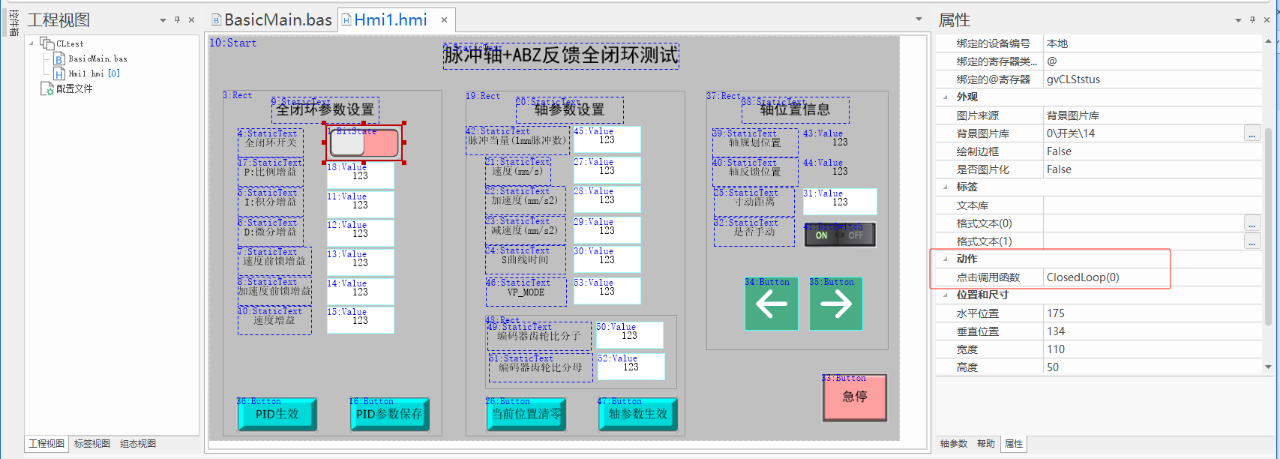Select the 属性 bottom tab
Screen dimensions: 1280x459
1013,443
